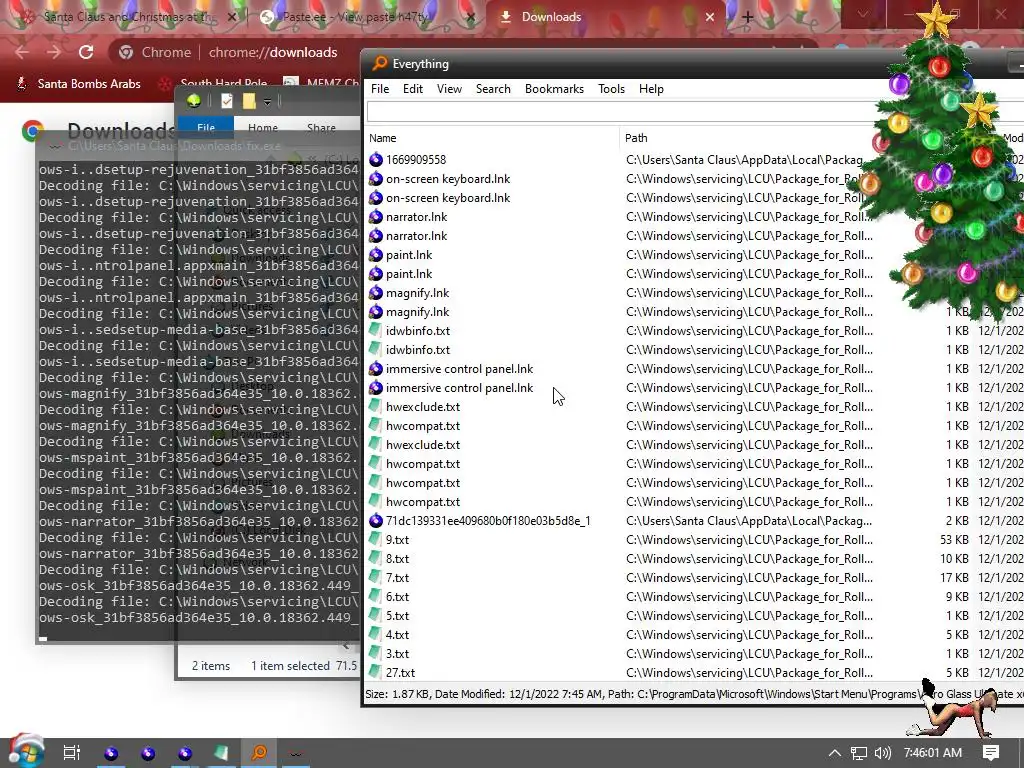Open the Bookmarks menu in Everything

(x=554, y=89)
